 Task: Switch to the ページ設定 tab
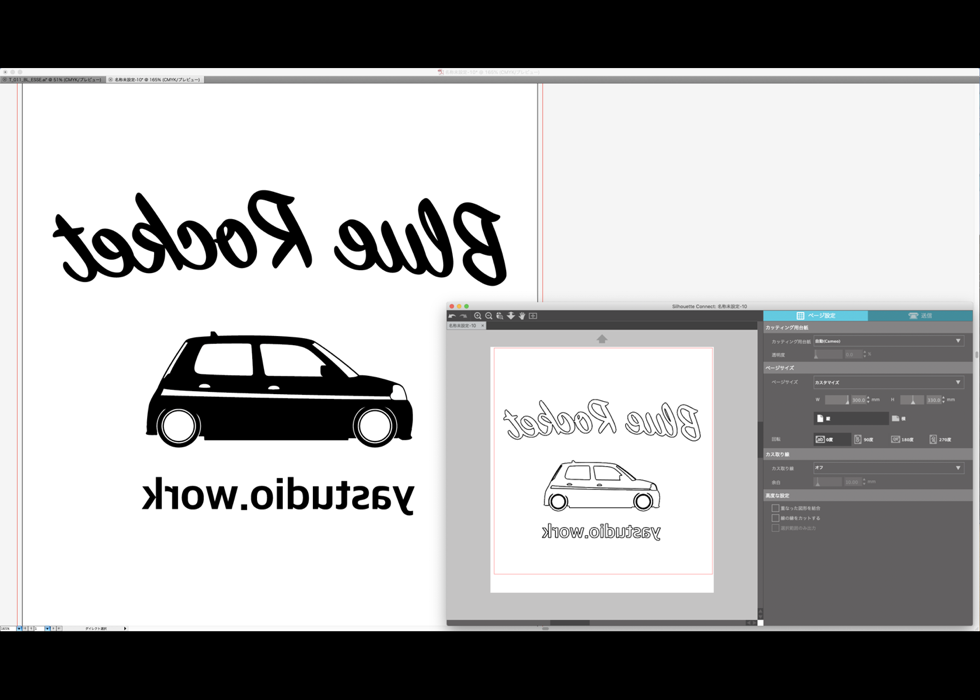point(815,316)
